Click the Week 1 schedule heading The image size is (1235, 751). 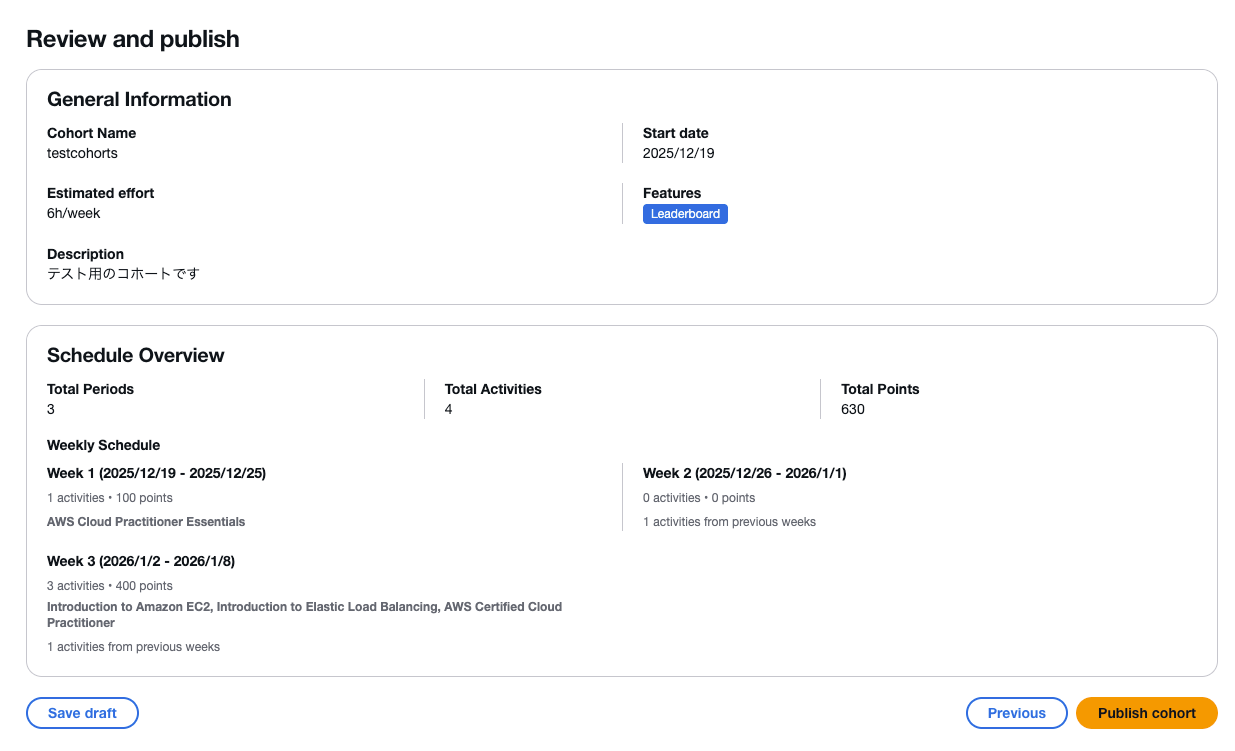[x=156, y=473]
